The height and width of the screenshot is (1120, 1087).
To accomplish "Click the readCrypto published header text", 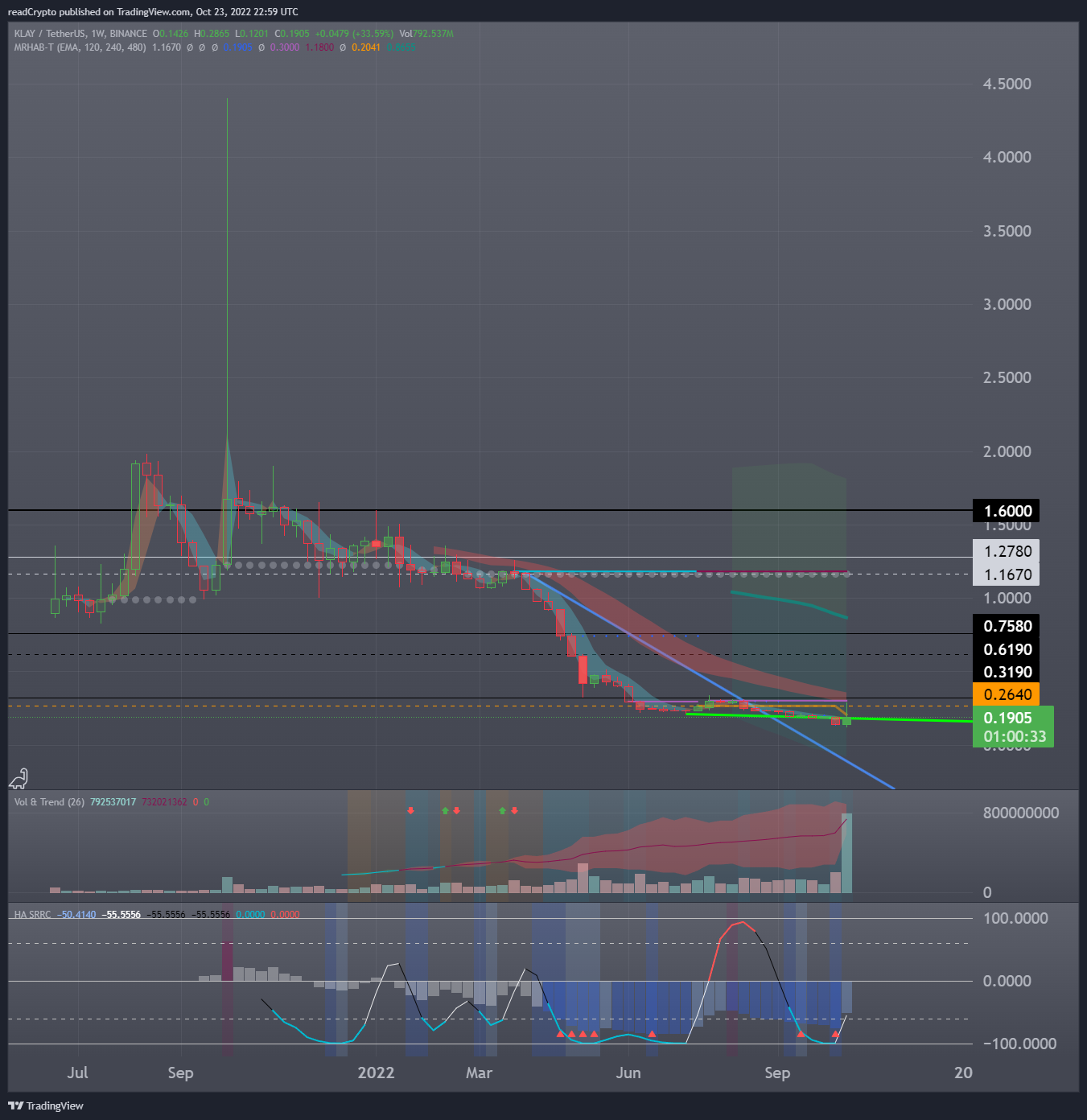I will pyautogui.click(x=153, y=12).
